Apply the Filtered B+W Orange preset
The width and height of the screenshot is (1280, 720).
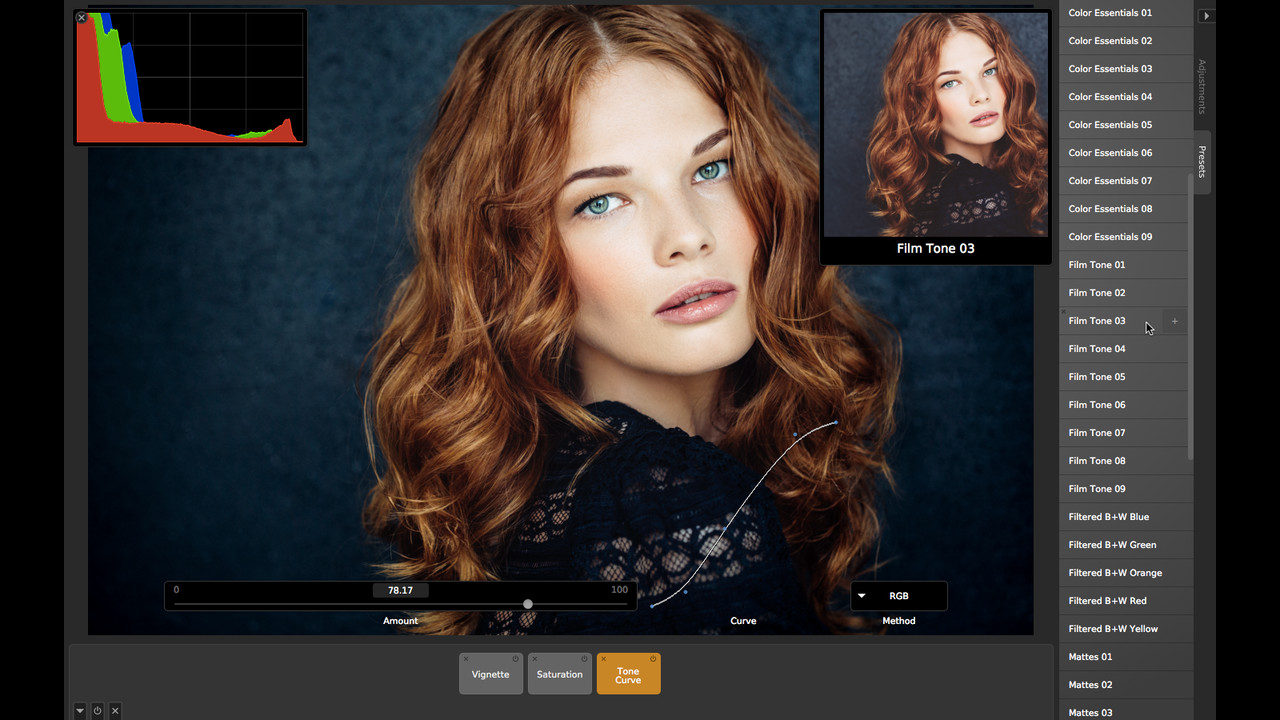(1115, 573)
